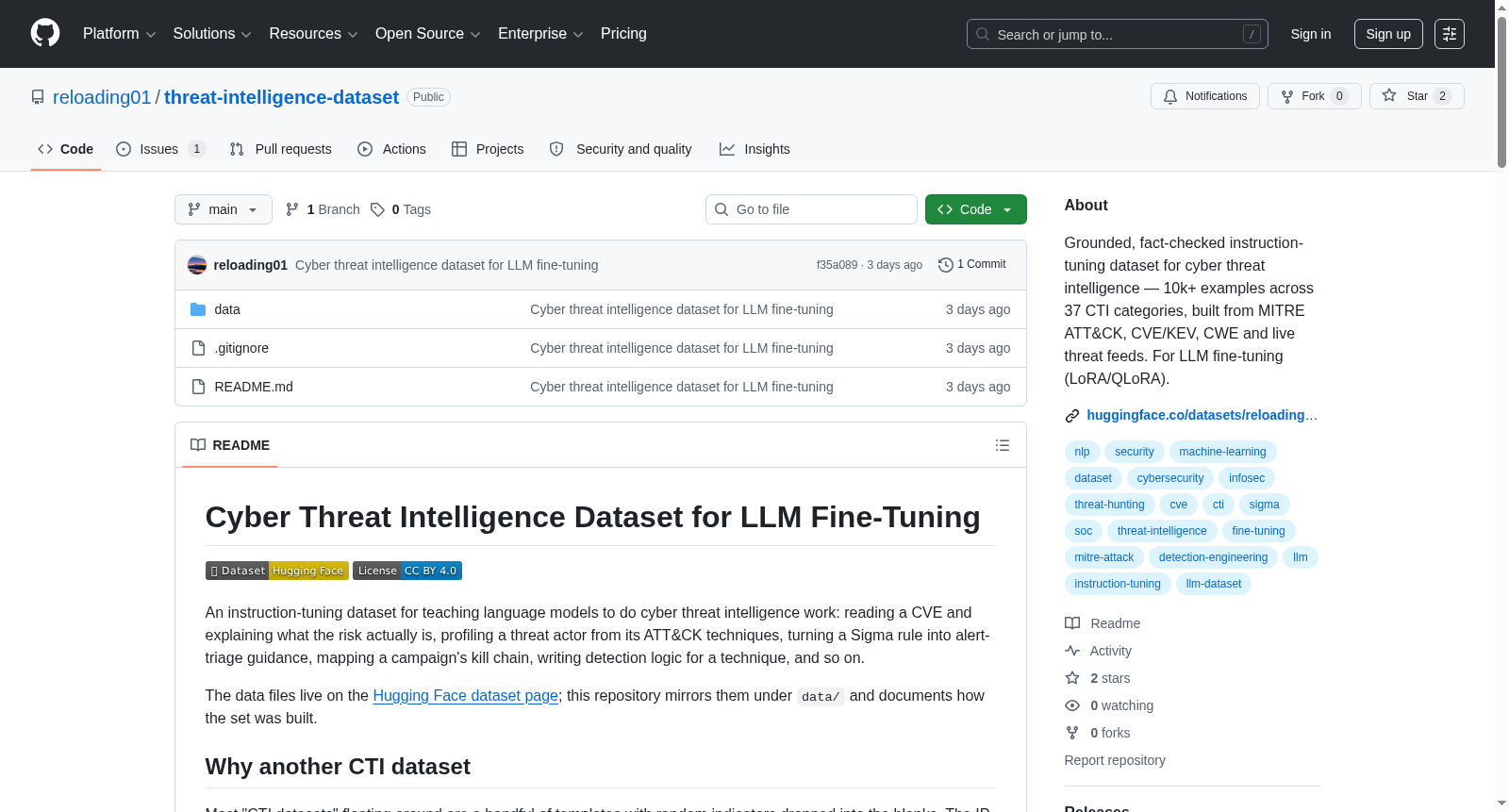
Task: Open the green Code dropdown button
Action: (x=975, y=209)
